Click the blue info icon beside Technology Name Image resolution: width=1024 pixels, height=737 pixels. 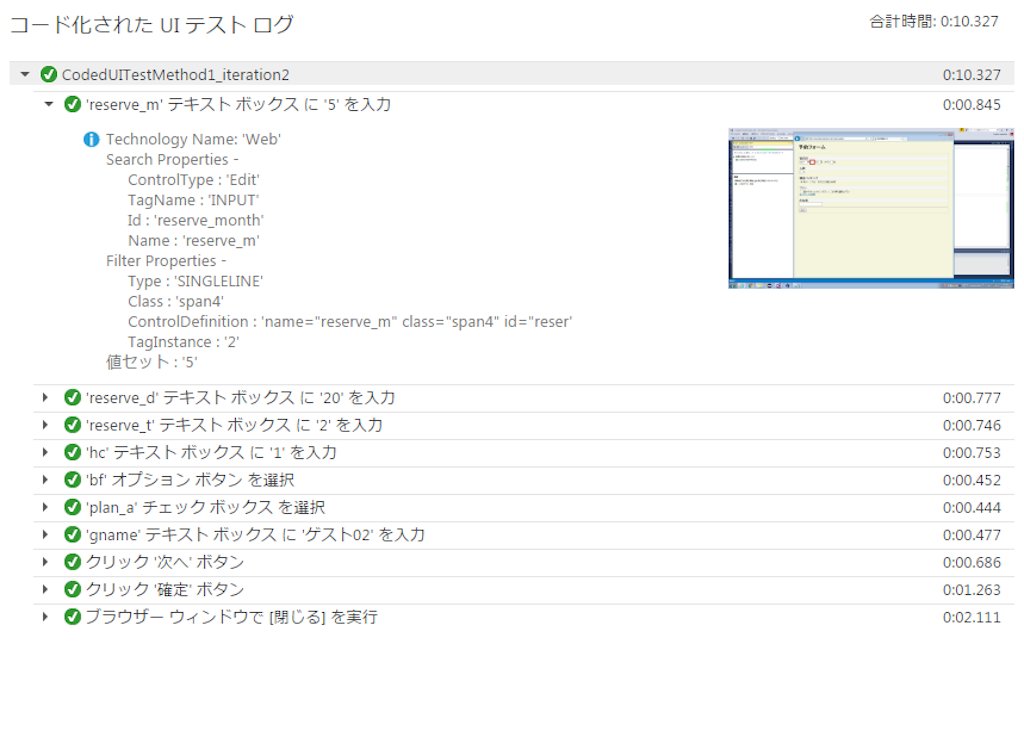tap(91, 139)
